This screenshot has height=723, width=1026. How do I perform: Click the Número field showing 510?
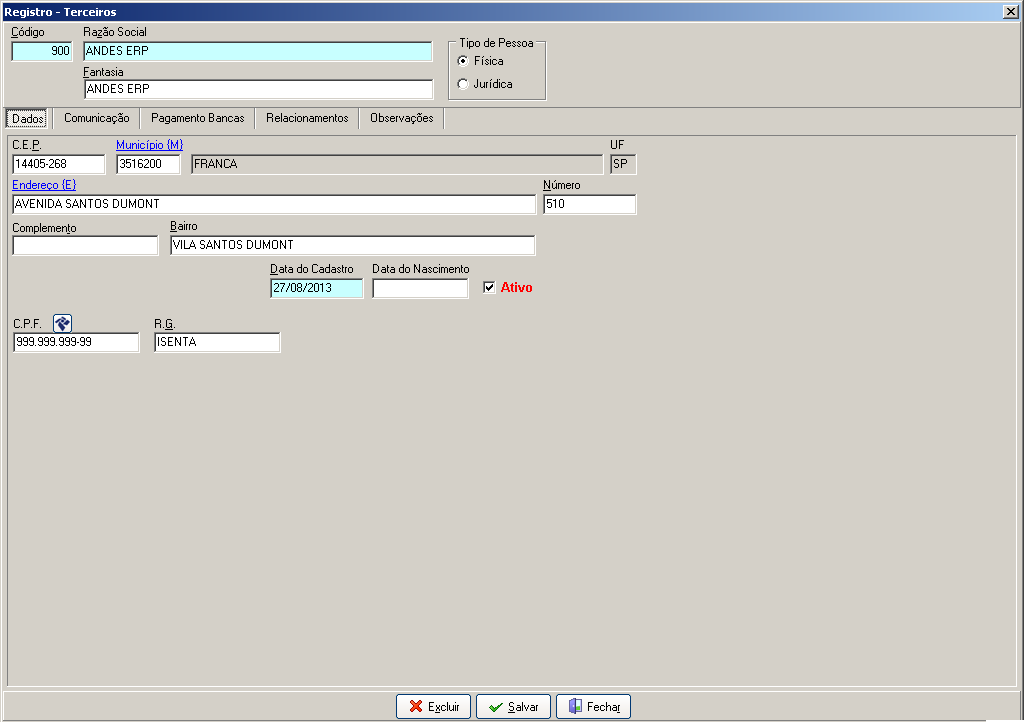point(590,204)
